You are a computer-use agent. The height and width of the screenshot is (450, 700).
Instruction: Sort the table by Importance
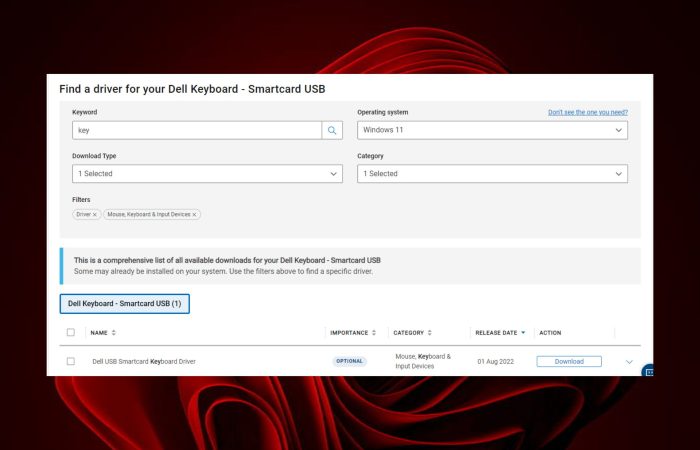(353, 333)
